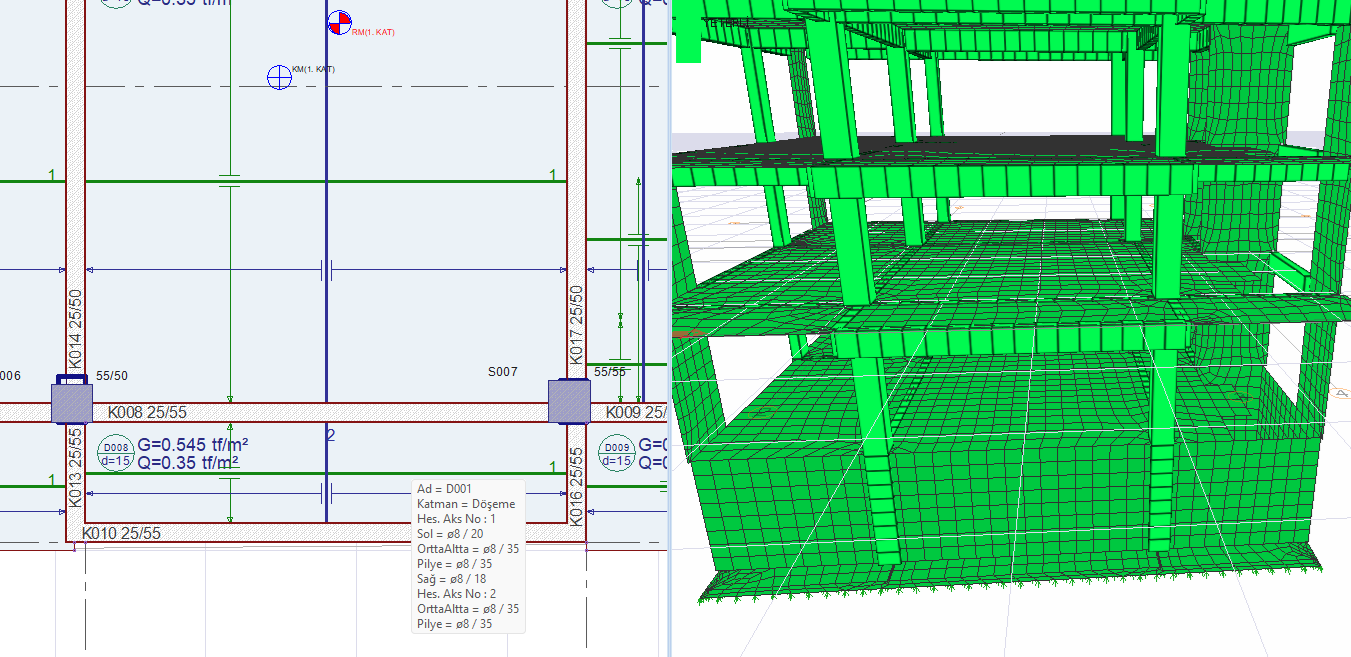The image size is (1351, 657).
Task: Click the Q=0.35 tf/m² load text
Action: tap(188, 462)
